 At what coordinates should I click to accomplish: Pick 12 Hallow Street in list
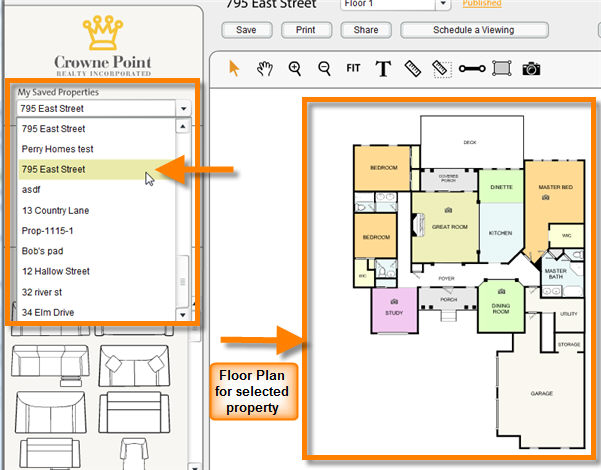(56, 271)
